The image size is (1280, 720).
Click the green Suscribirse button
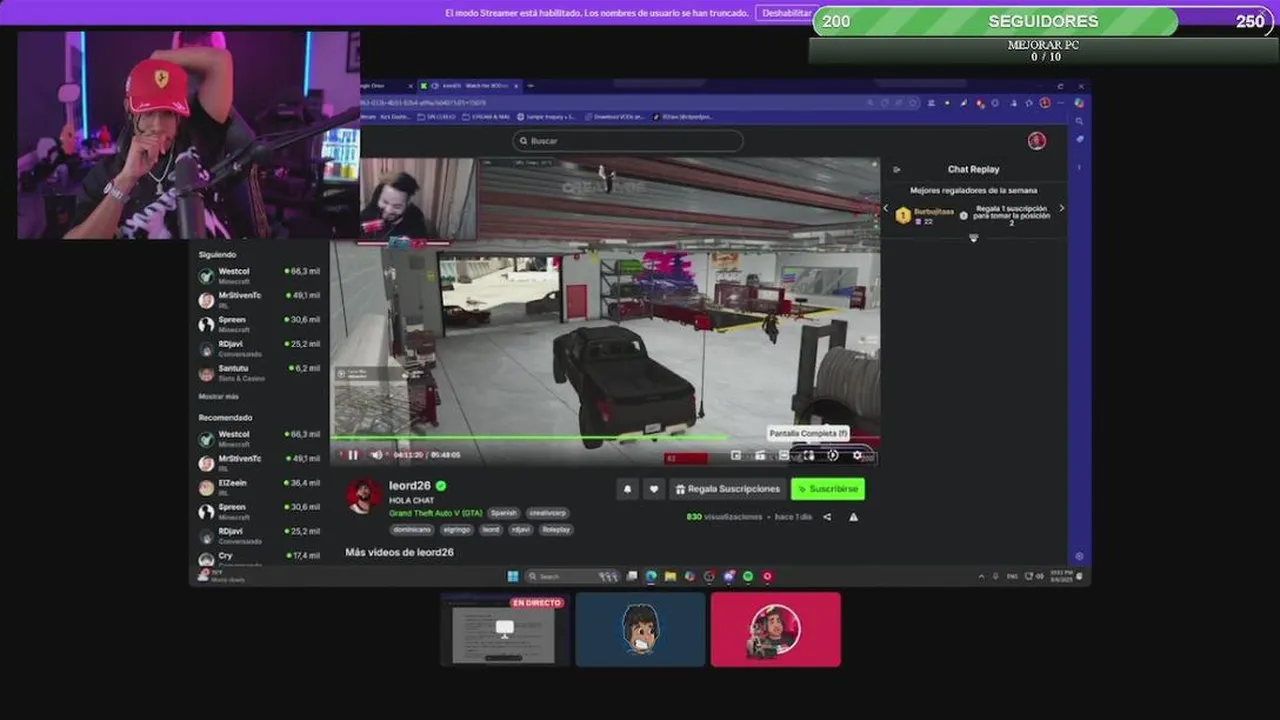[828, 489]
